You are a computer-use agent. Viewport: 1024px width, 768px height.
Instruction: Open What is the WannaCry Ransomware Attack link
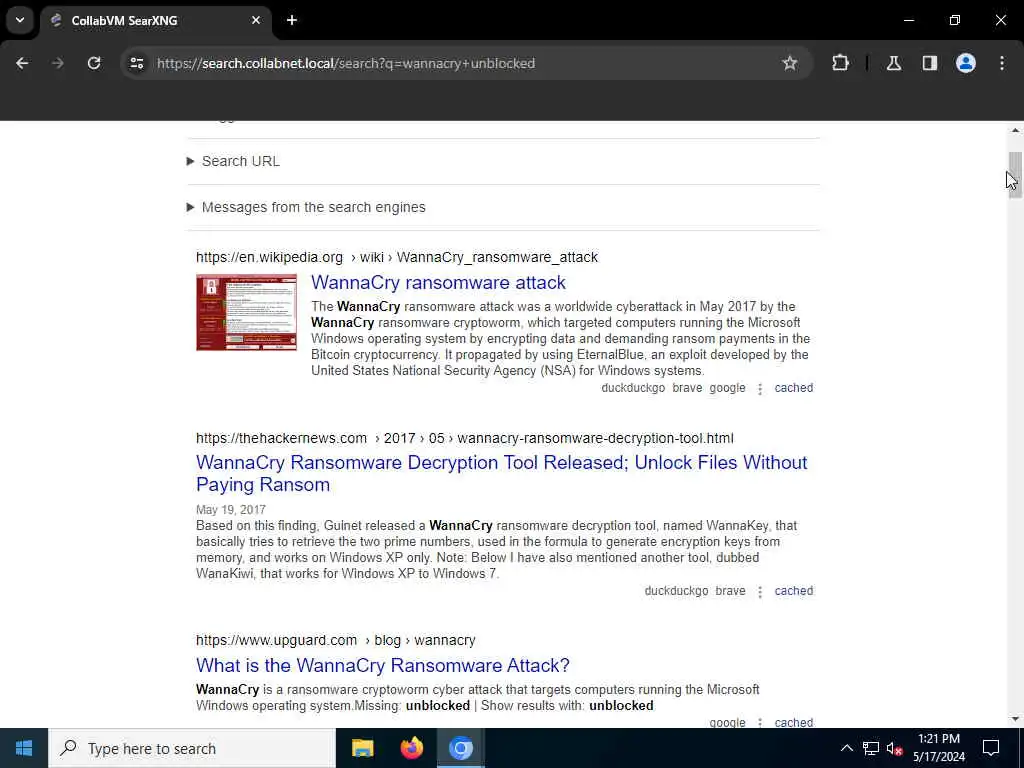pyautogui.click(x=383, y=665)
